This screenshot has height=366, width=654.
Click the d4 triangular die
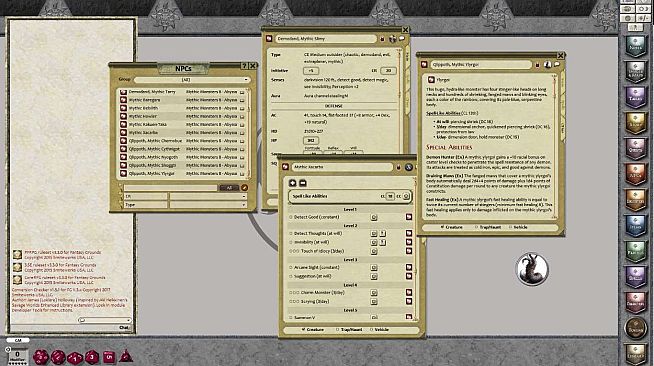(x=126, y=356)
